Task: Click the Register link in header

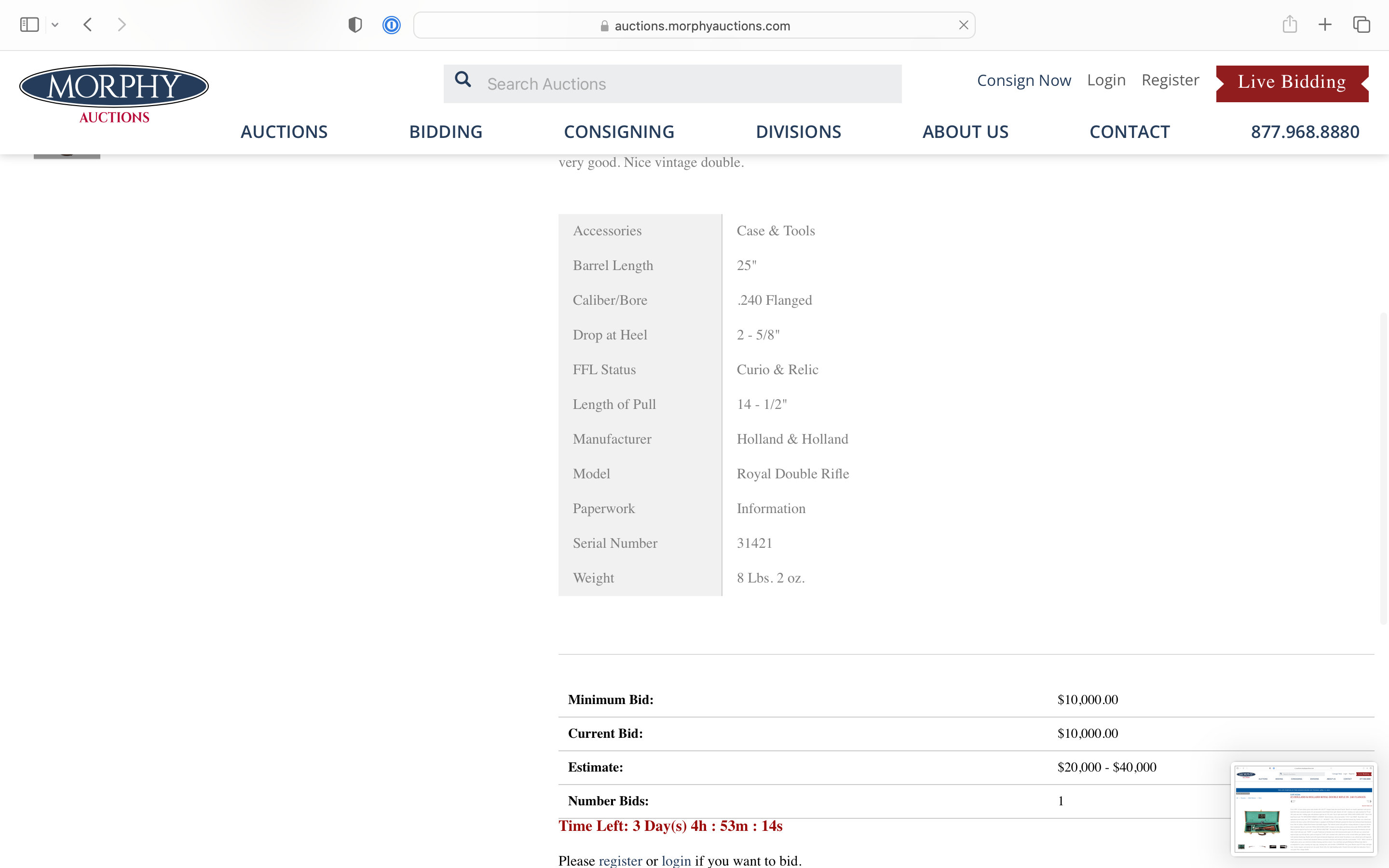Action: click(1171, 81)
